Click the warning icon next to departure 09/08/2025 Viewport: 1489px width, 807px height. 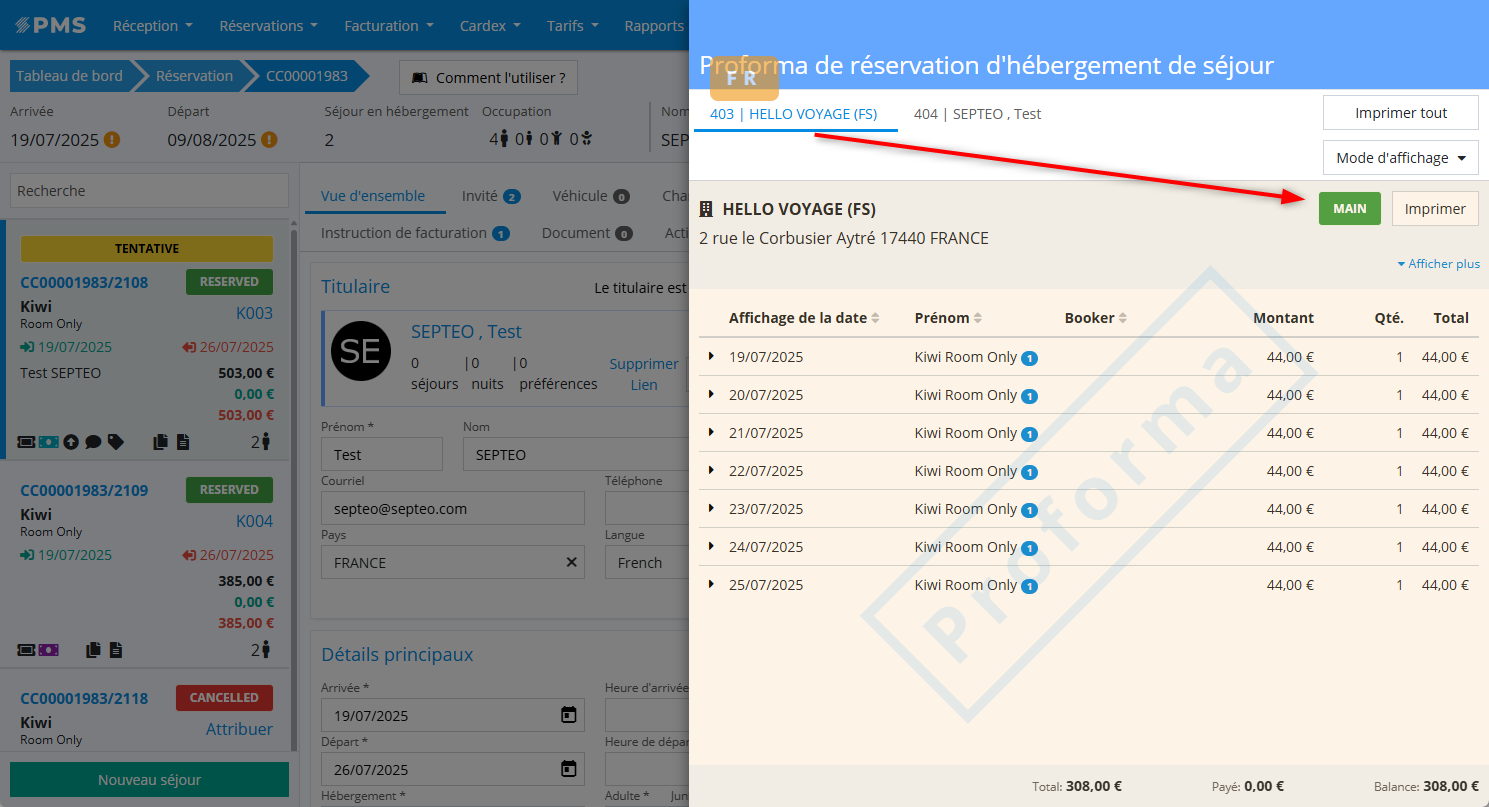269,140
